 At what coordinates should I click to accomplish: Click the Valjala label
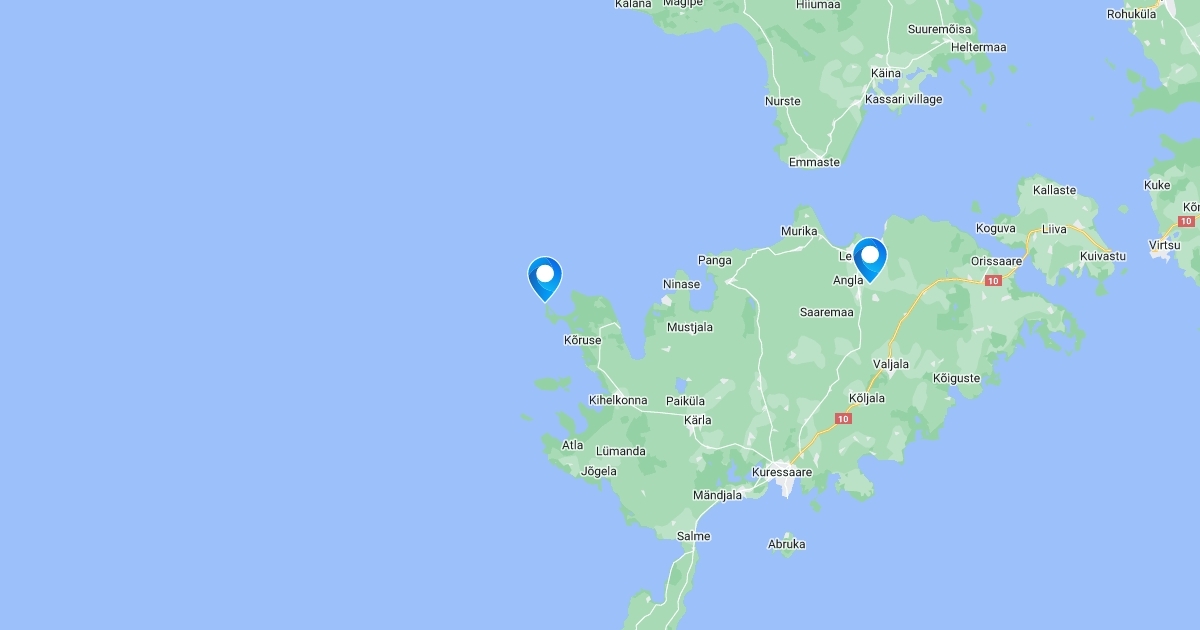pyautogui.click(x=891, y=365)
